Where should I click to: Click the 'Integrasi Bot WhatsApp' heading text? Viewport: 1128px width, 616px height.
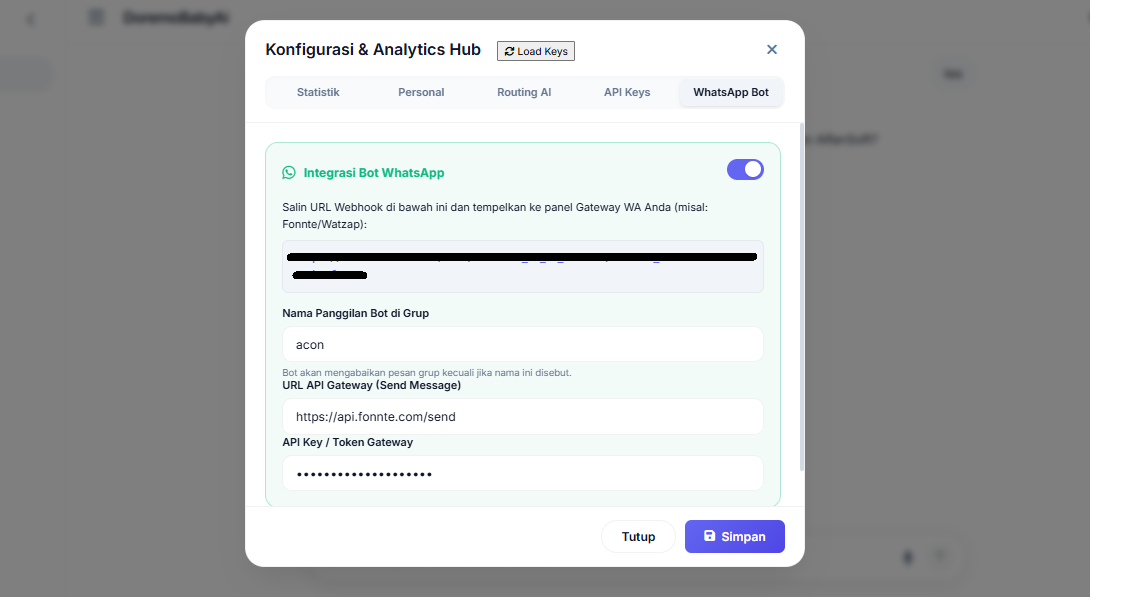pyautogui.click(x=374, y=173)
